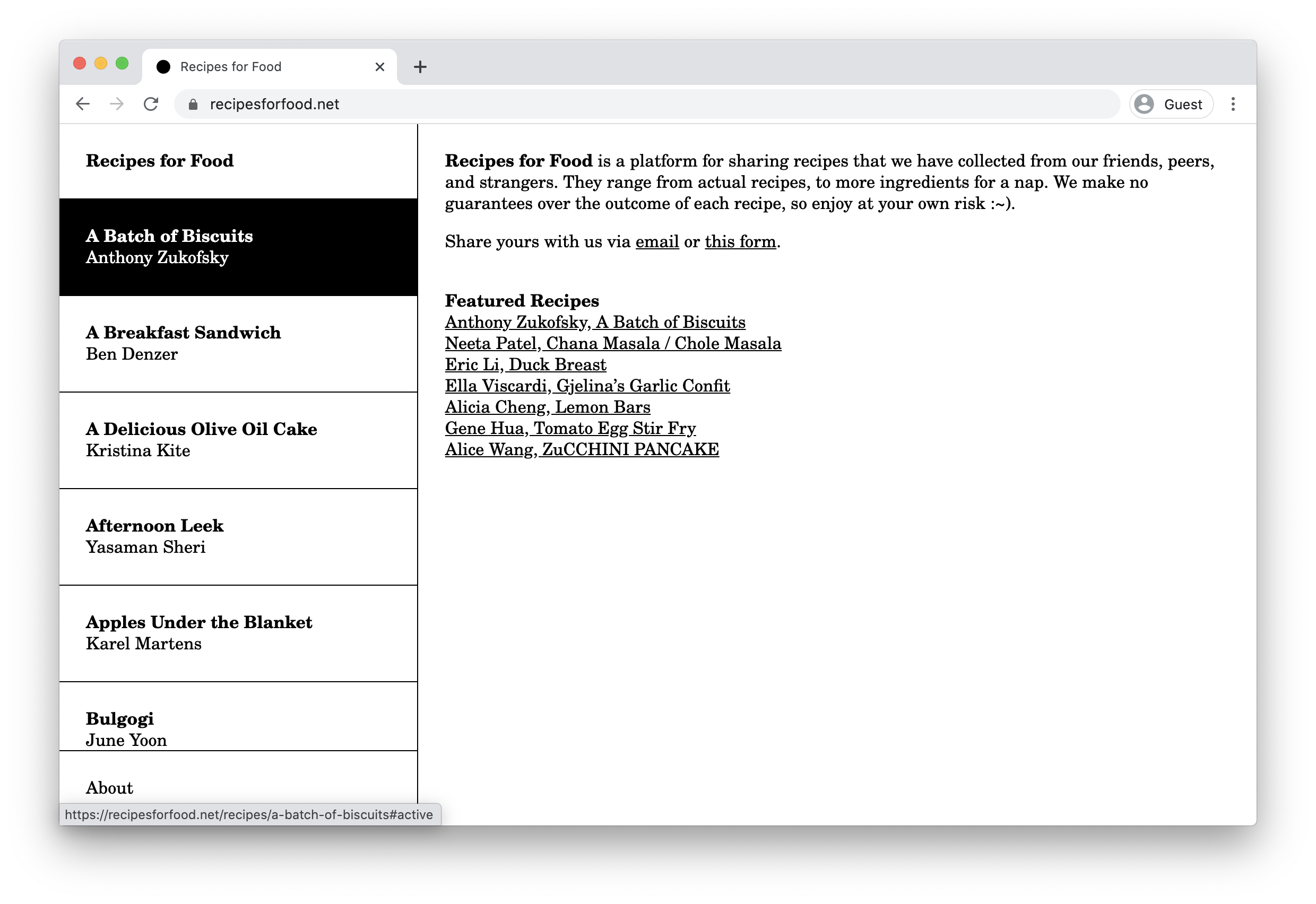Open Alice Wang, ZuCCHINI PANCAKE link
This screenshot has width=1316, height=904.
[582, 450]
